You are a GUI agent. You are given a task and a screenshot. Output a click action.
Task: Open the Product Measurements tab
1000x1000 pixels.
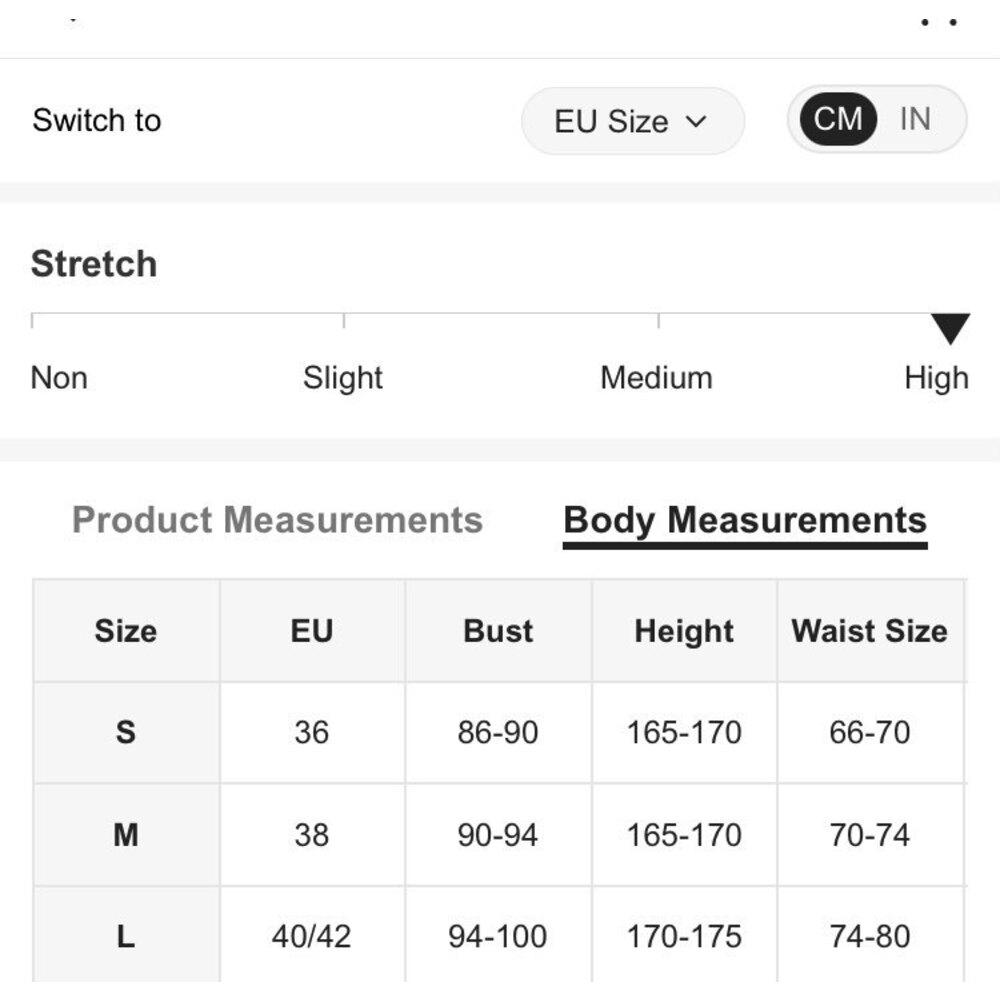(x=277, y=521)
